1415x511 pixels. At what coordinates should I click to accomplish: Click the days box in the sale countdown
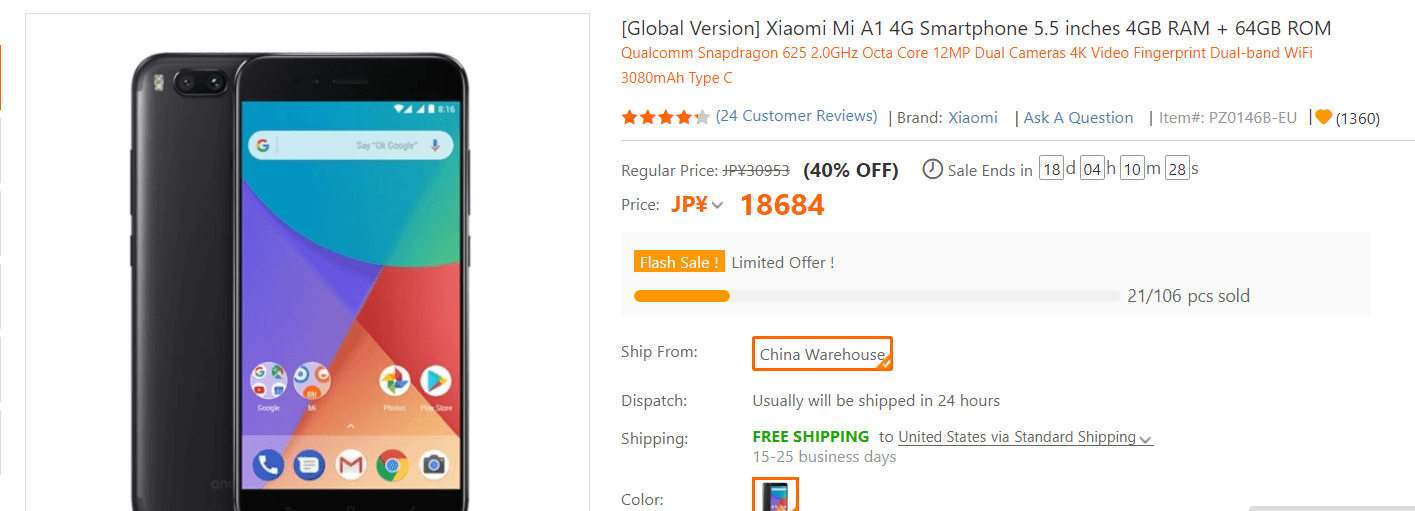pos(1051,169)
